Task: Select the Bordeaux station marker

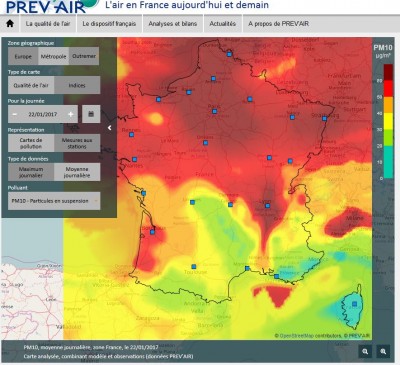Action: 152,232
